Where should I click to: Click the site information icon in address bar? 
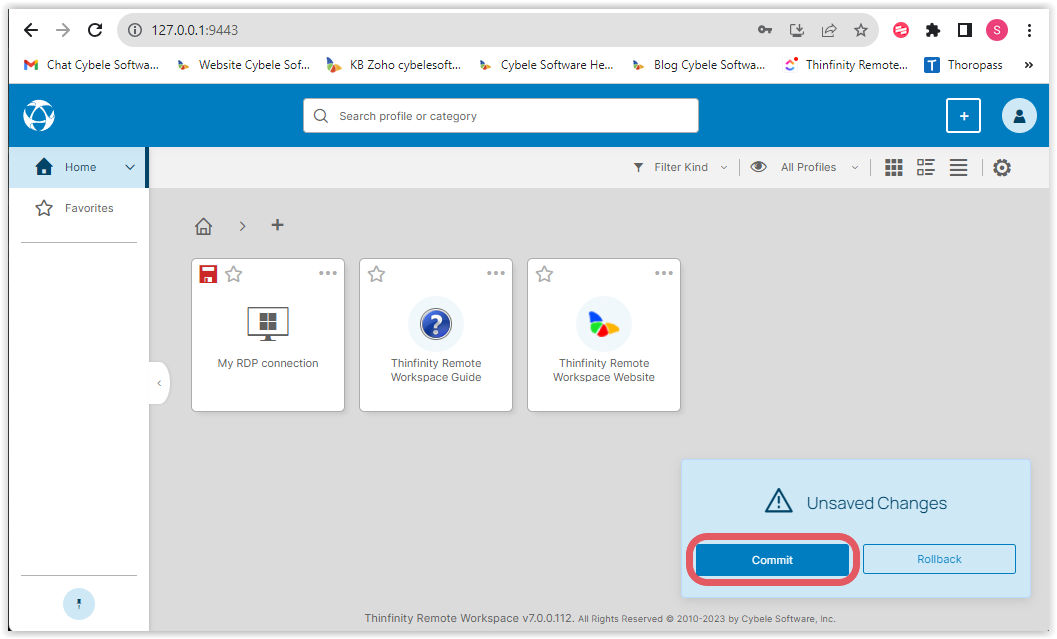(x=135, y=30)
